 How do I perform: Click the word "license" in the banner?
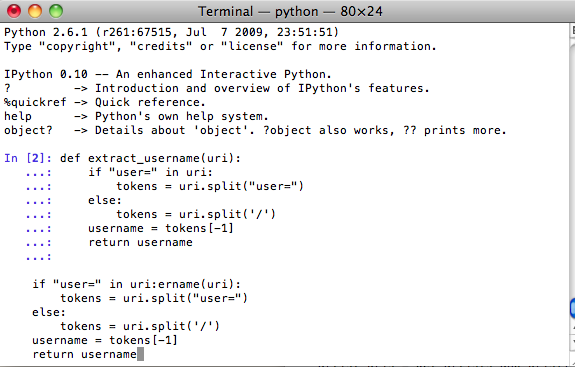tap(252, 47)
